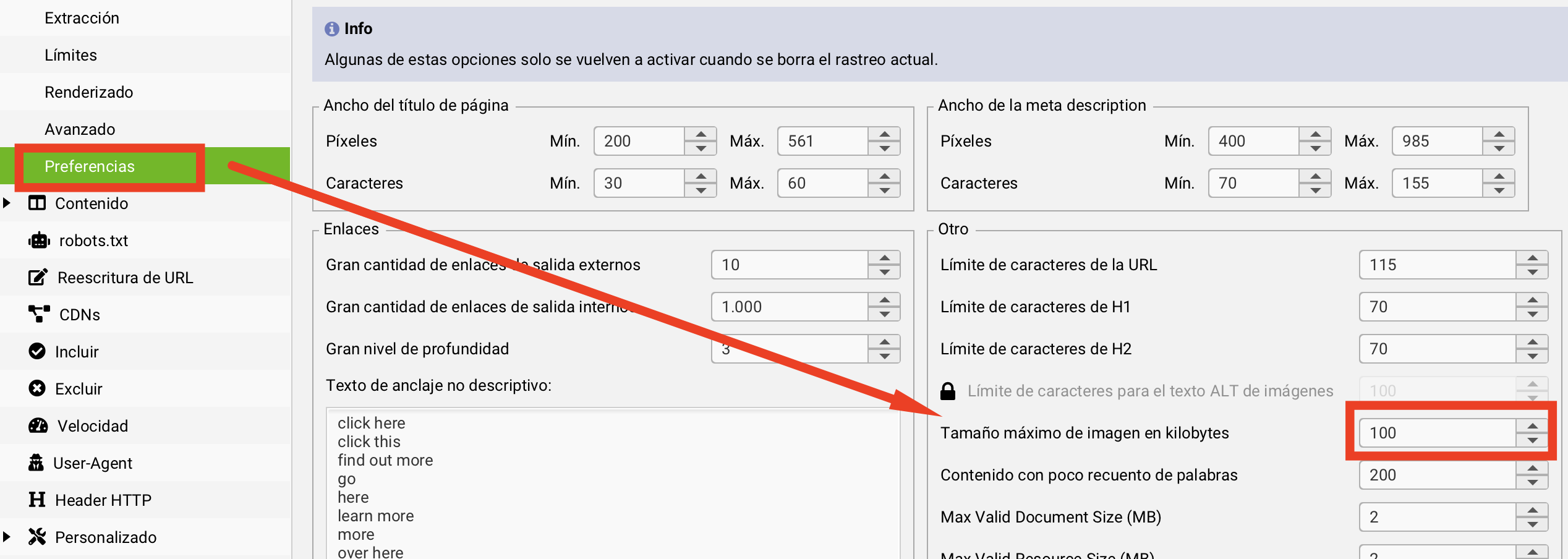Click the CDNs network icon
Viewport: 1568px width, 559px height.
(x=39, y=314)
